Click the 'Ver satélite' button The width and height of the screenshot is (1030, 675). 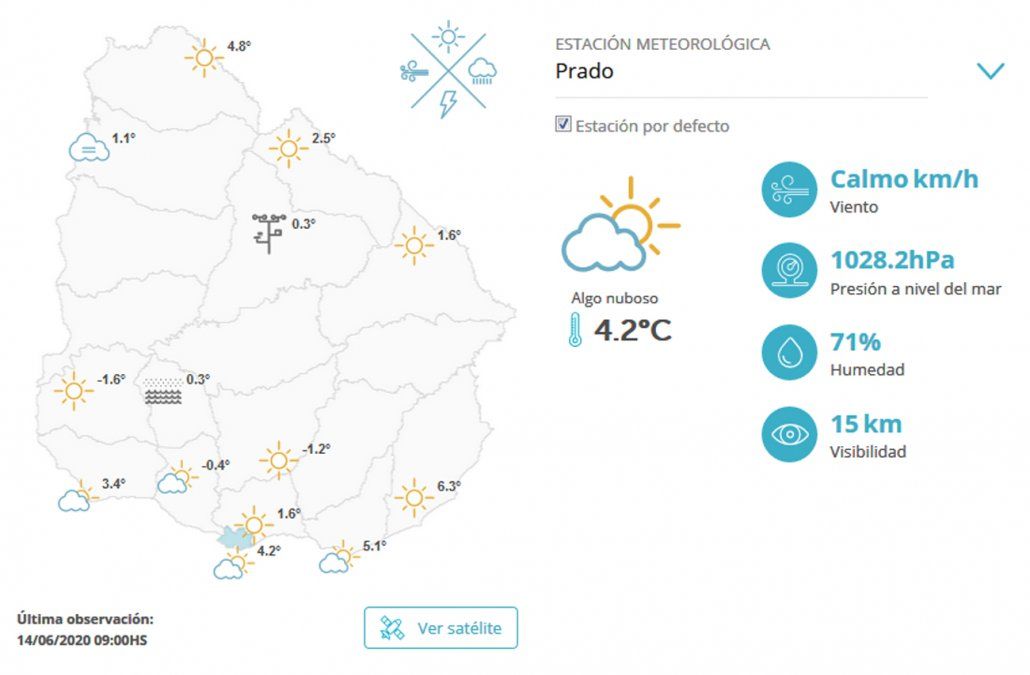[x=440, y=628]
